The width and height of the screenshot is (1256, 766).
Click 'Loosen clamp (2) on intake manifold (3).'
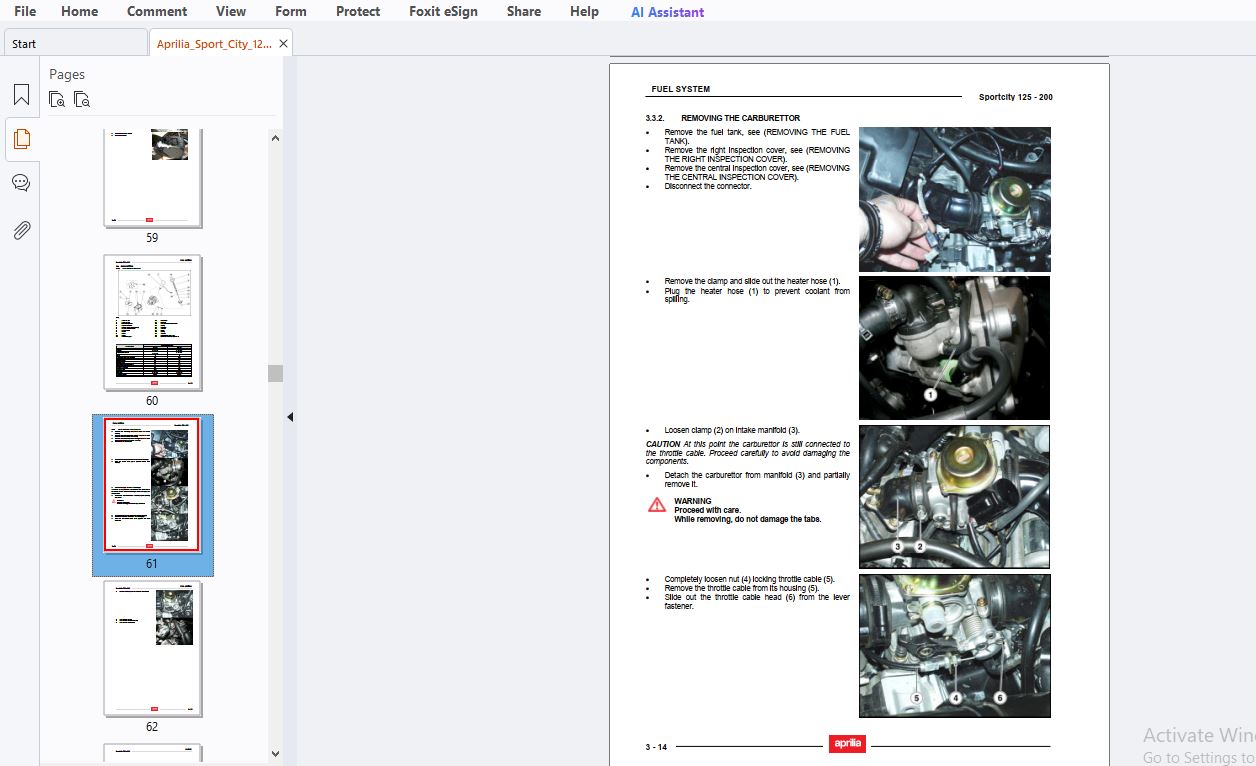(732, 430)
